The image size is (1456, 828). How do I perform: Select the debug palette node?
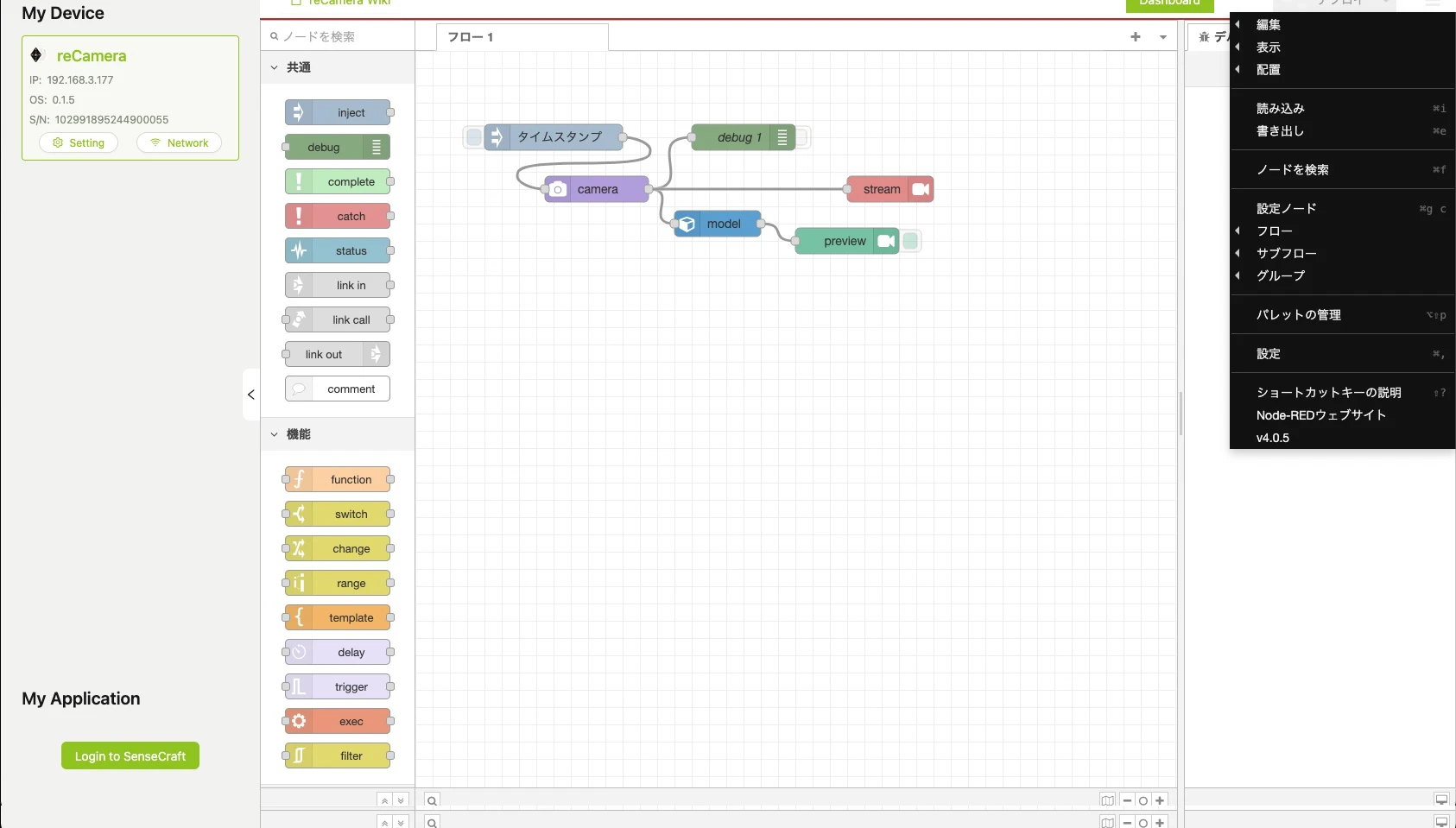tap(338, 147)
